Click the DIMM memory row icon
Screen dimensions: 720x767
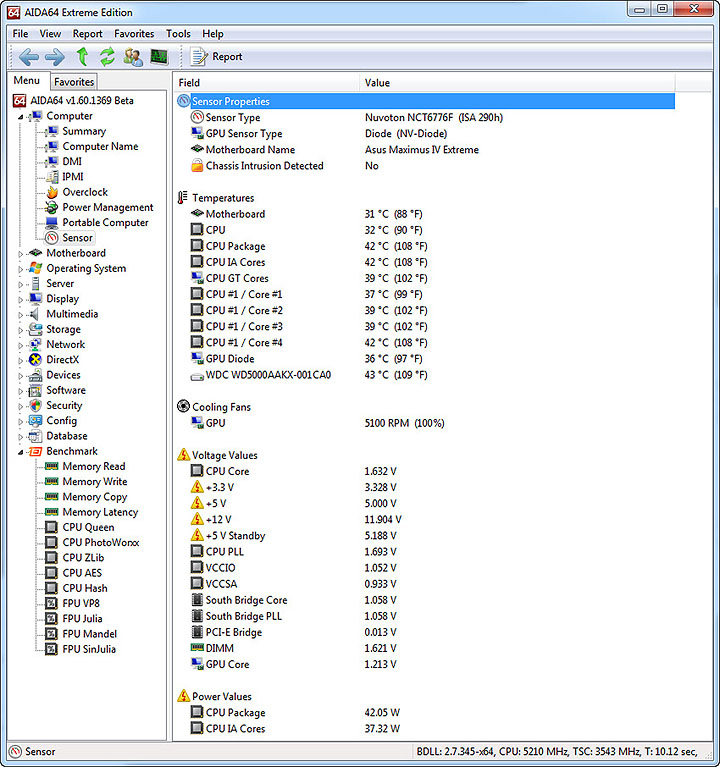(197, 648)
